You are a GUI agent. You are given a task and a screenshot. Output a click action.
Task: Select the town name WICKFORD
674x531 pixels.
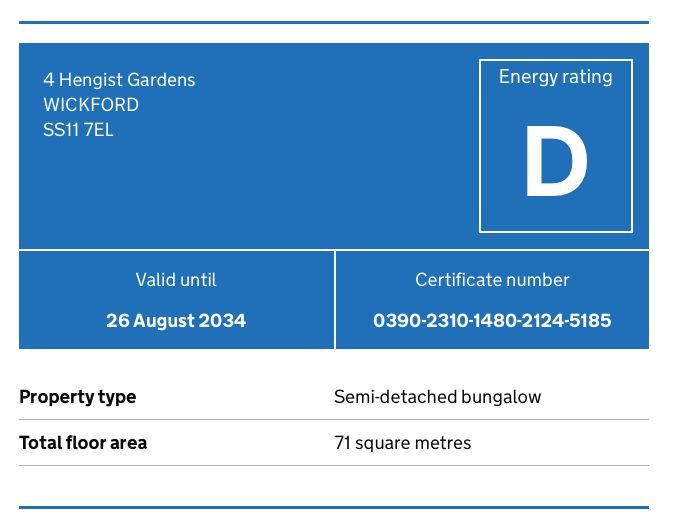[91, 105]
